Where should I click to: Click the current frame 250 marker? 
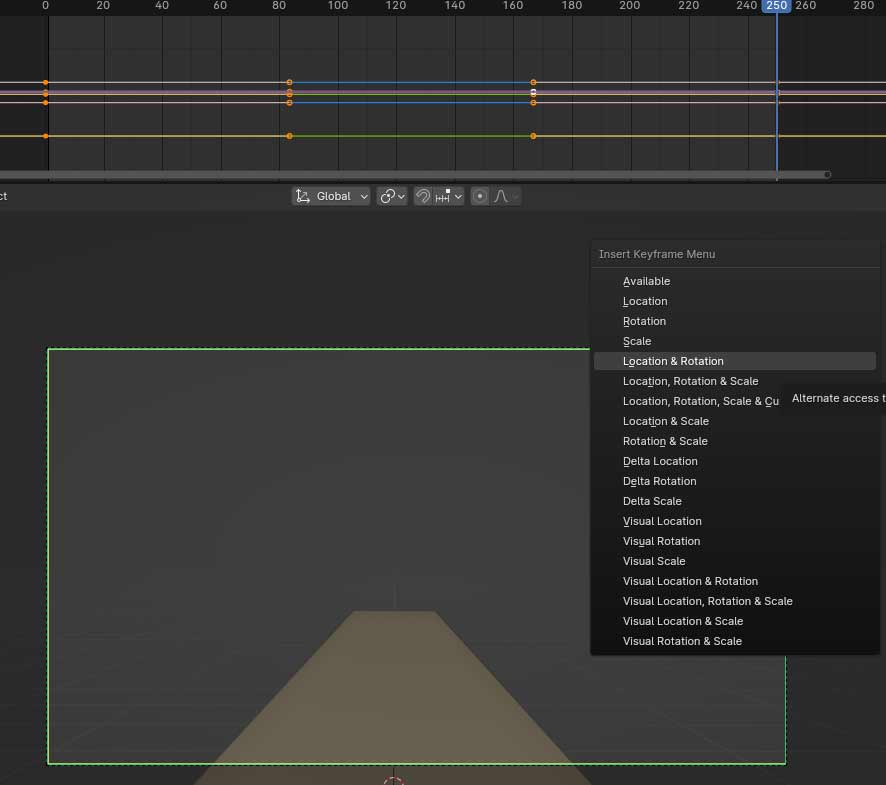coord(776,6)
